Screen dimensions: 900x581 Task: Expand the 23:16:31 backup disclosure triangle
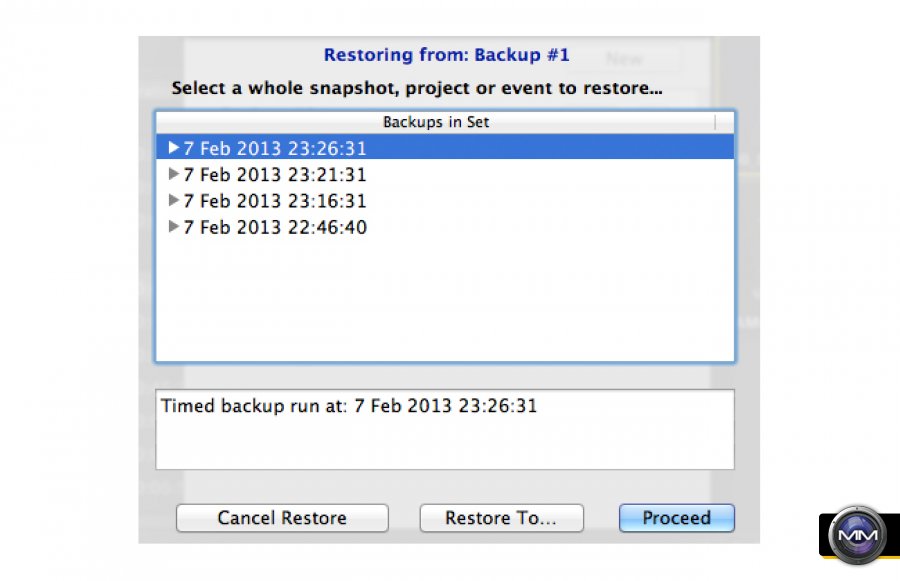(174, 201)
